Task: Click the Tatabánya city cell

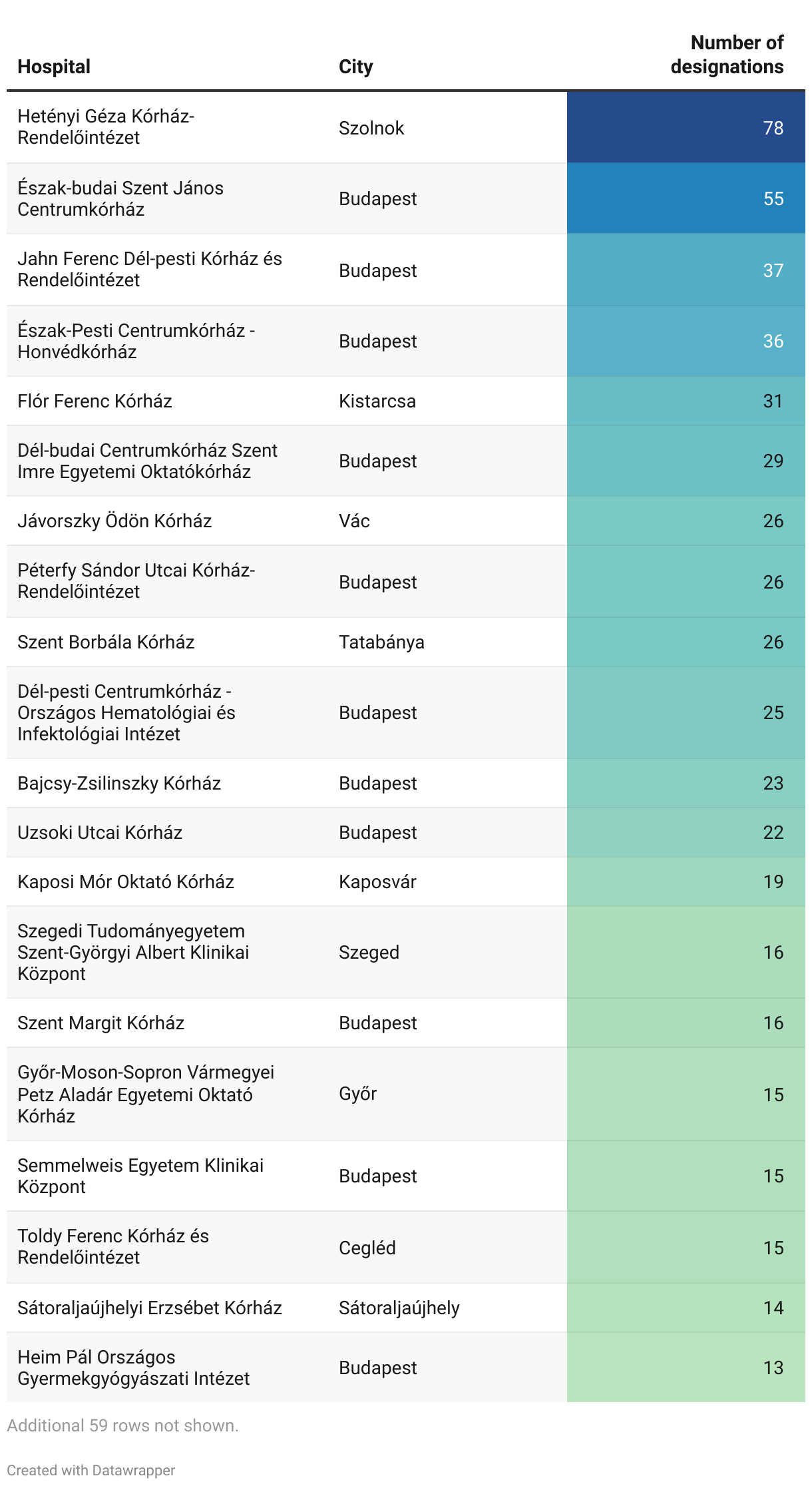Action: click(381, 642)
